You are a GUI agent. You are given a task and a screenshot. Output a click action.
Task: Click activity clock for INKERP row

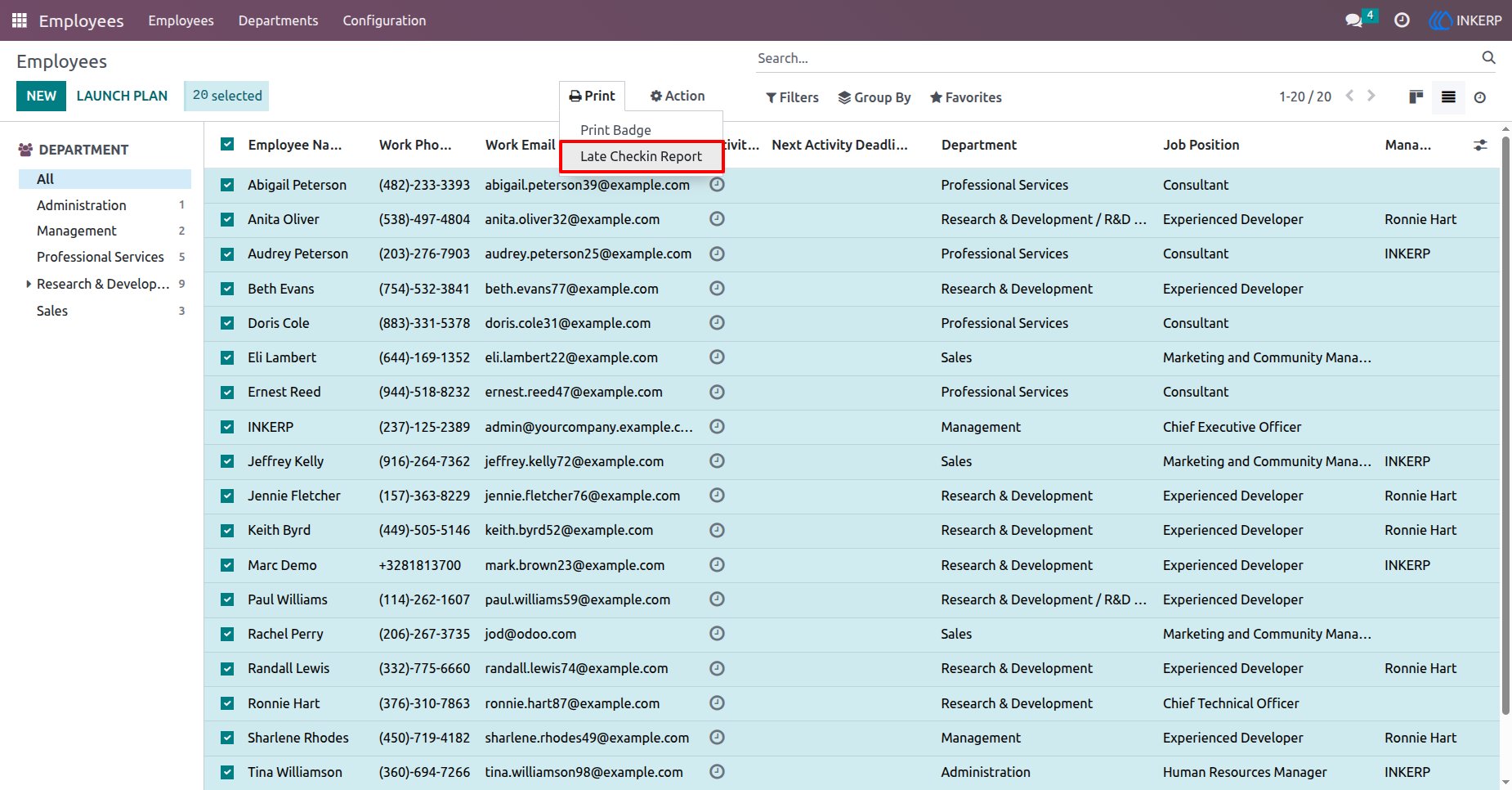pyautogui.click(x=717, y=426)
